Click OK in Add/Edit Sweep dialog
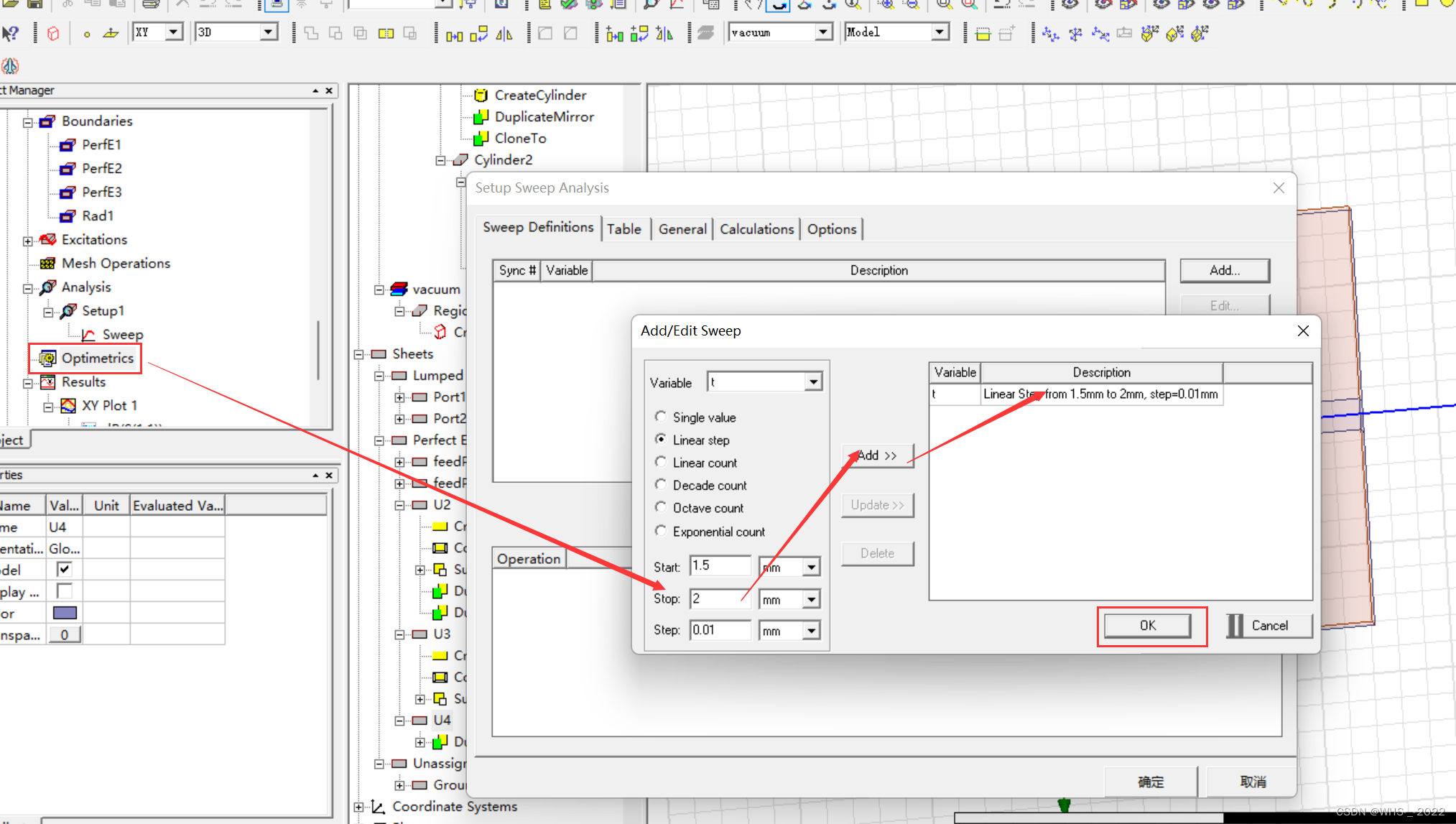Screen dimensions: 1456x824 point(1146,625)
